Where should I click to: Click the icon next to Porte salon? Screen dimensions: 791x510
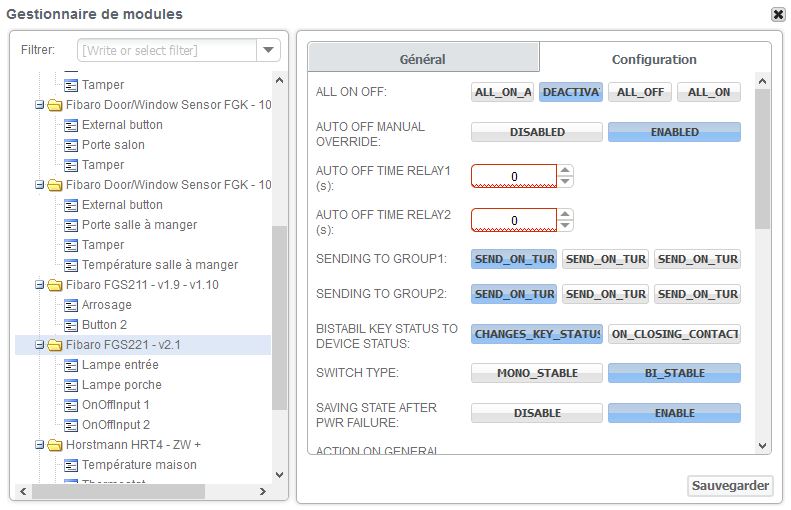pos(71,145)
